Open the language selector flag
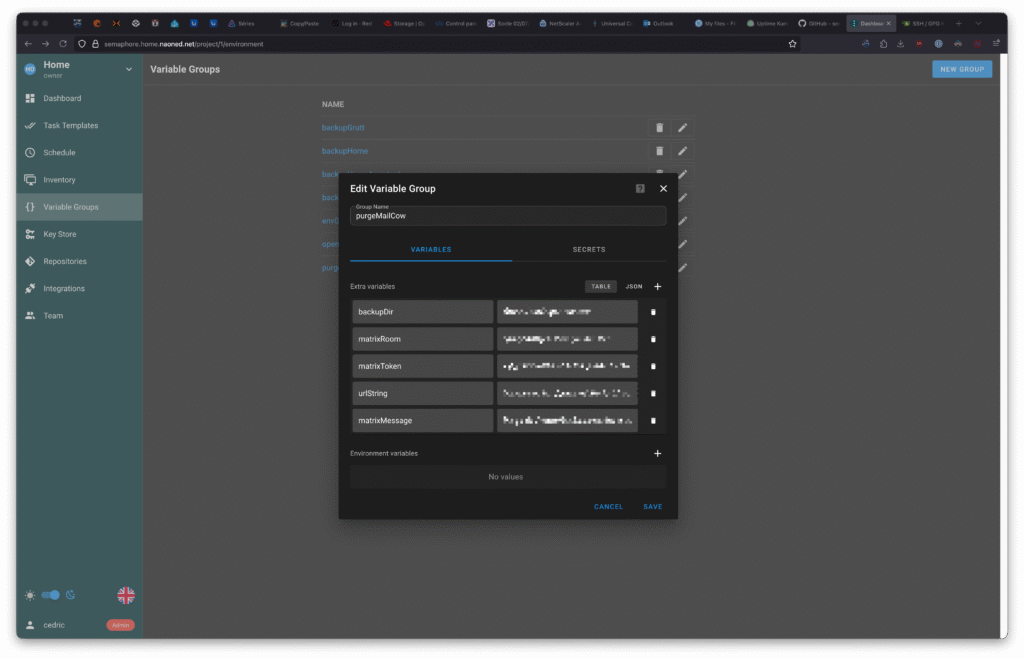This screenshot has height=659, width=1024. pos(126,595)
